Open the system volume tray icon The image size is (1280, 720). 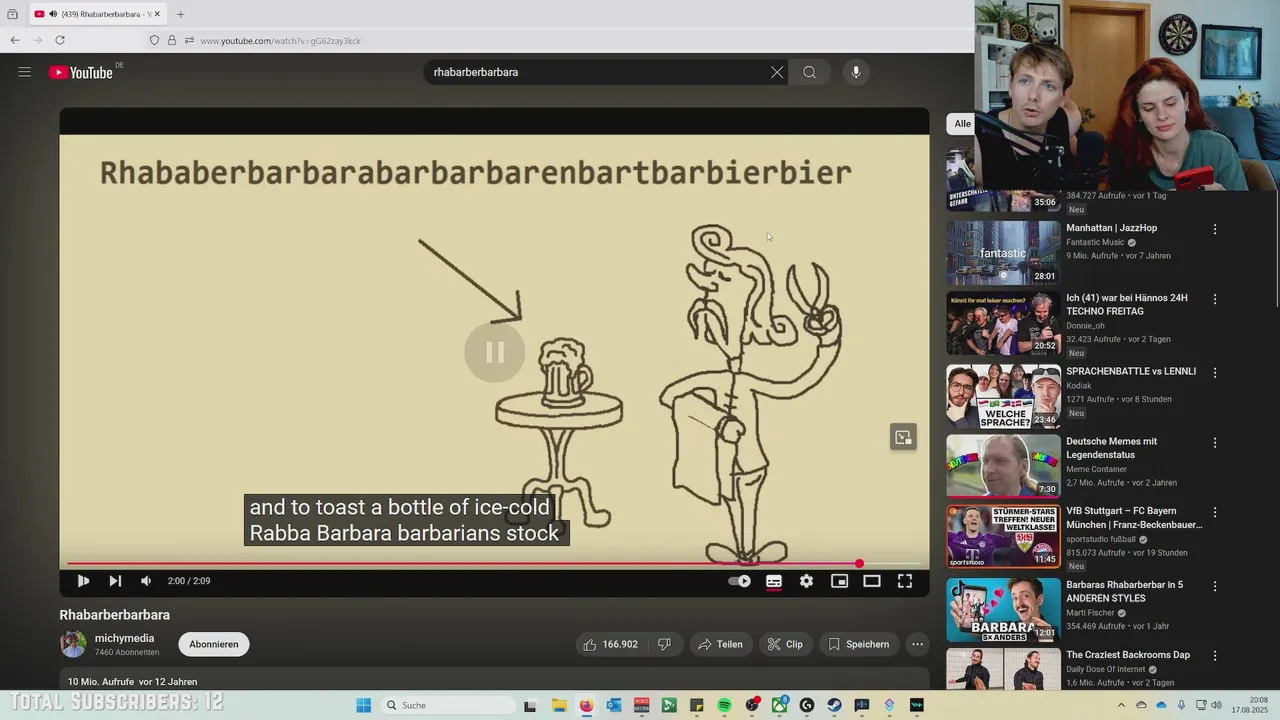[1216, 705]
